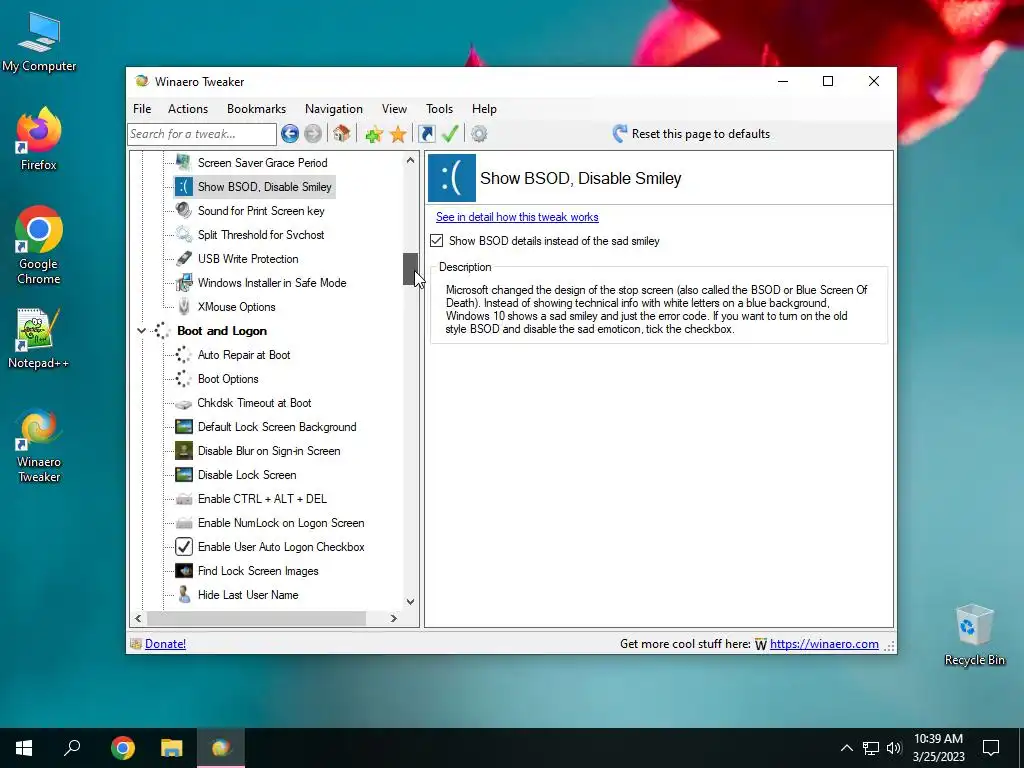This screenshot has width=1024, height=768.
Task: Click the network tray icon
Action: (x=870, y=748)
